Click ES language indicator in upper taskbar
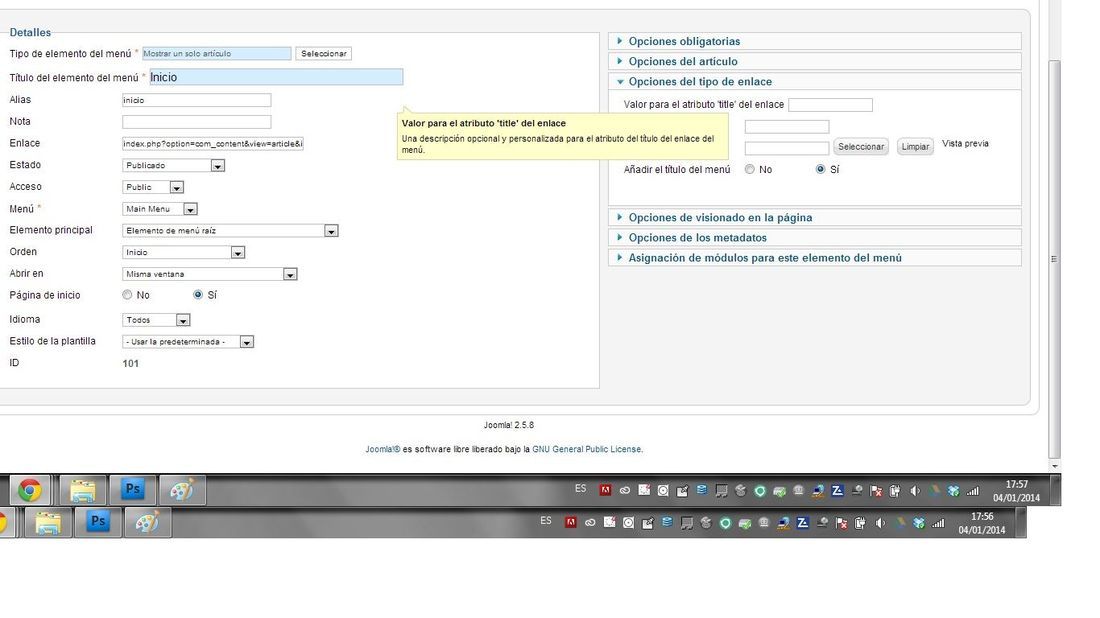 580,488
